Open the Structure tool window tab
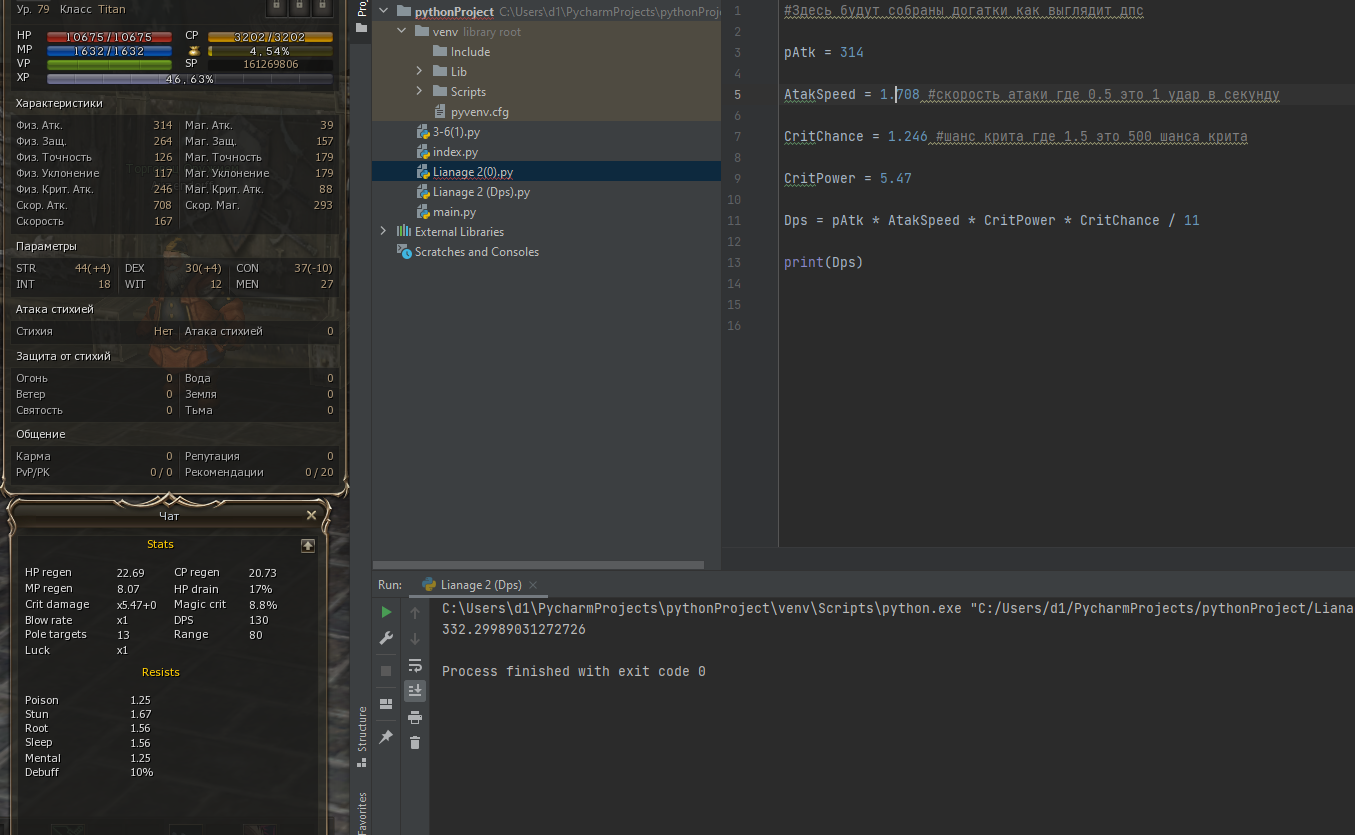The width and height of the screenshot is (1355, 835). click(x=362, y=728)
